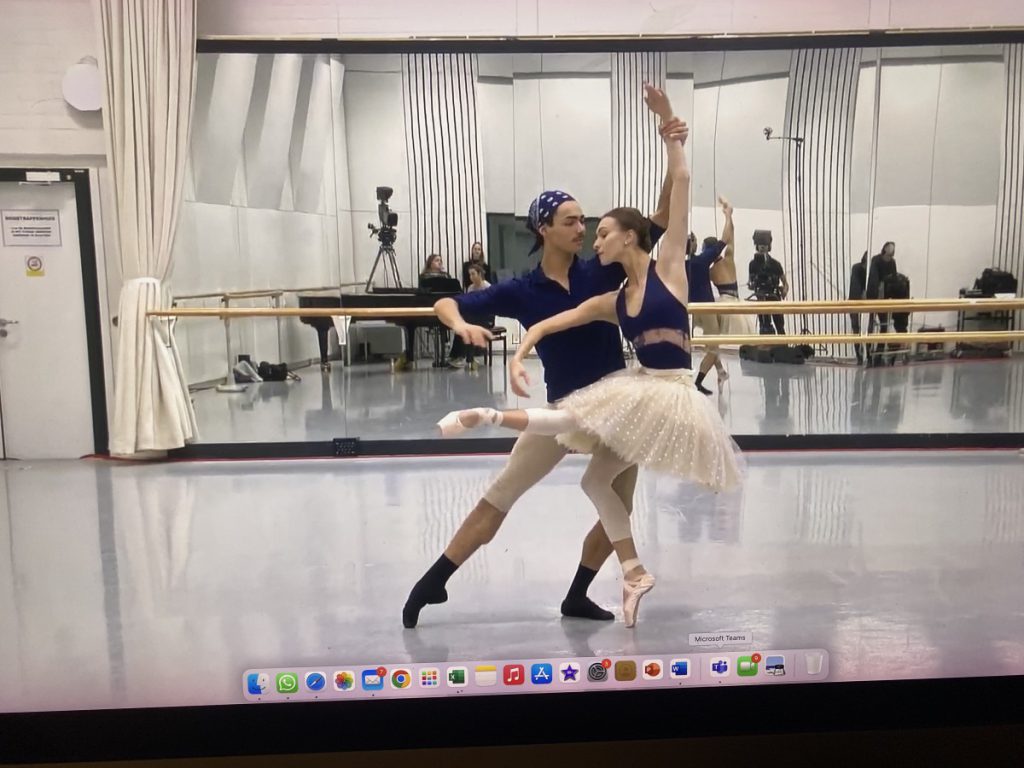Open Microsoft PowerPoint
Image resolution: width=1024 pixels, height=768 pixels.
652,670
